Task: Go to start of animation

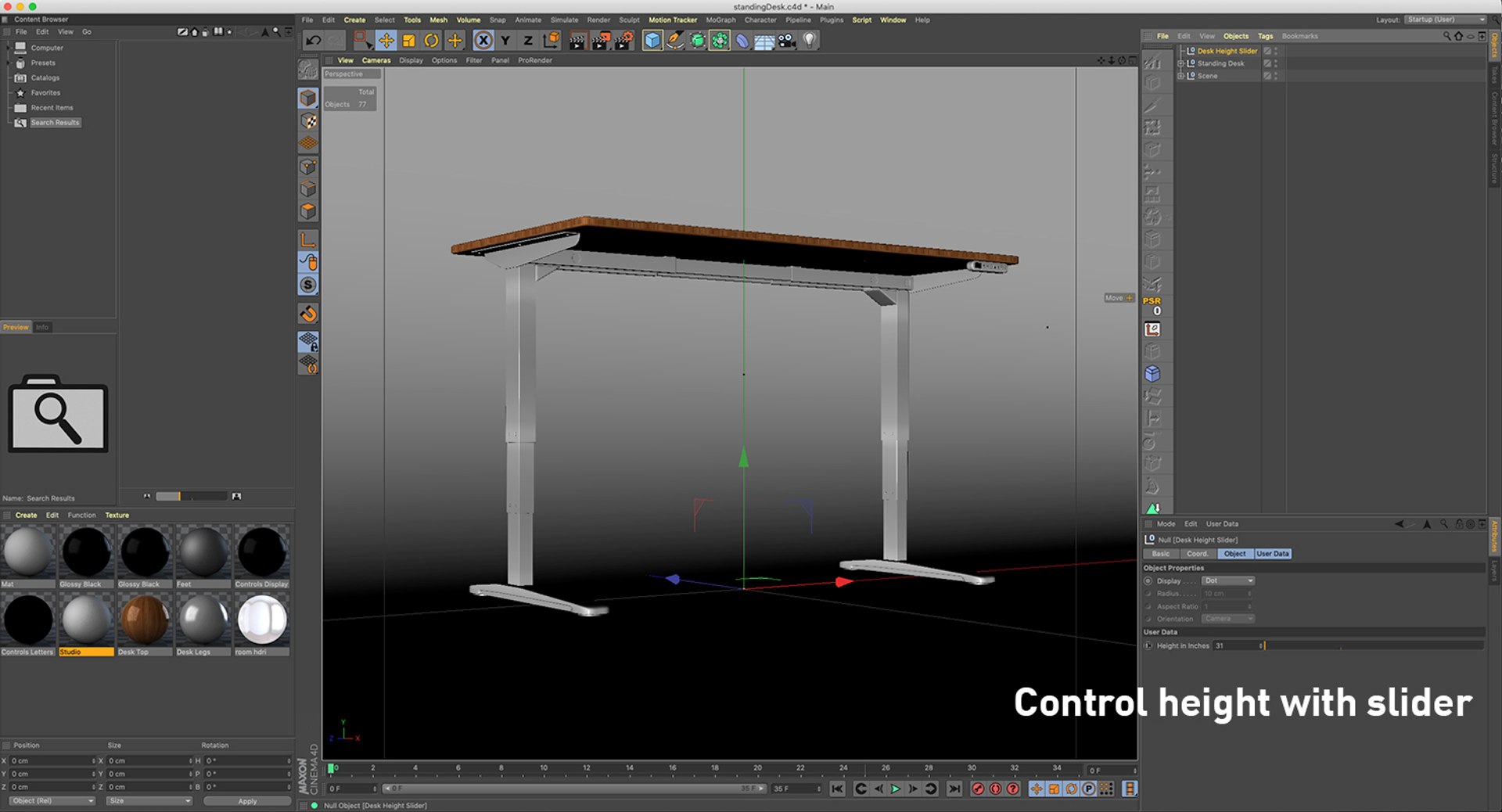Action: (837, 789)
